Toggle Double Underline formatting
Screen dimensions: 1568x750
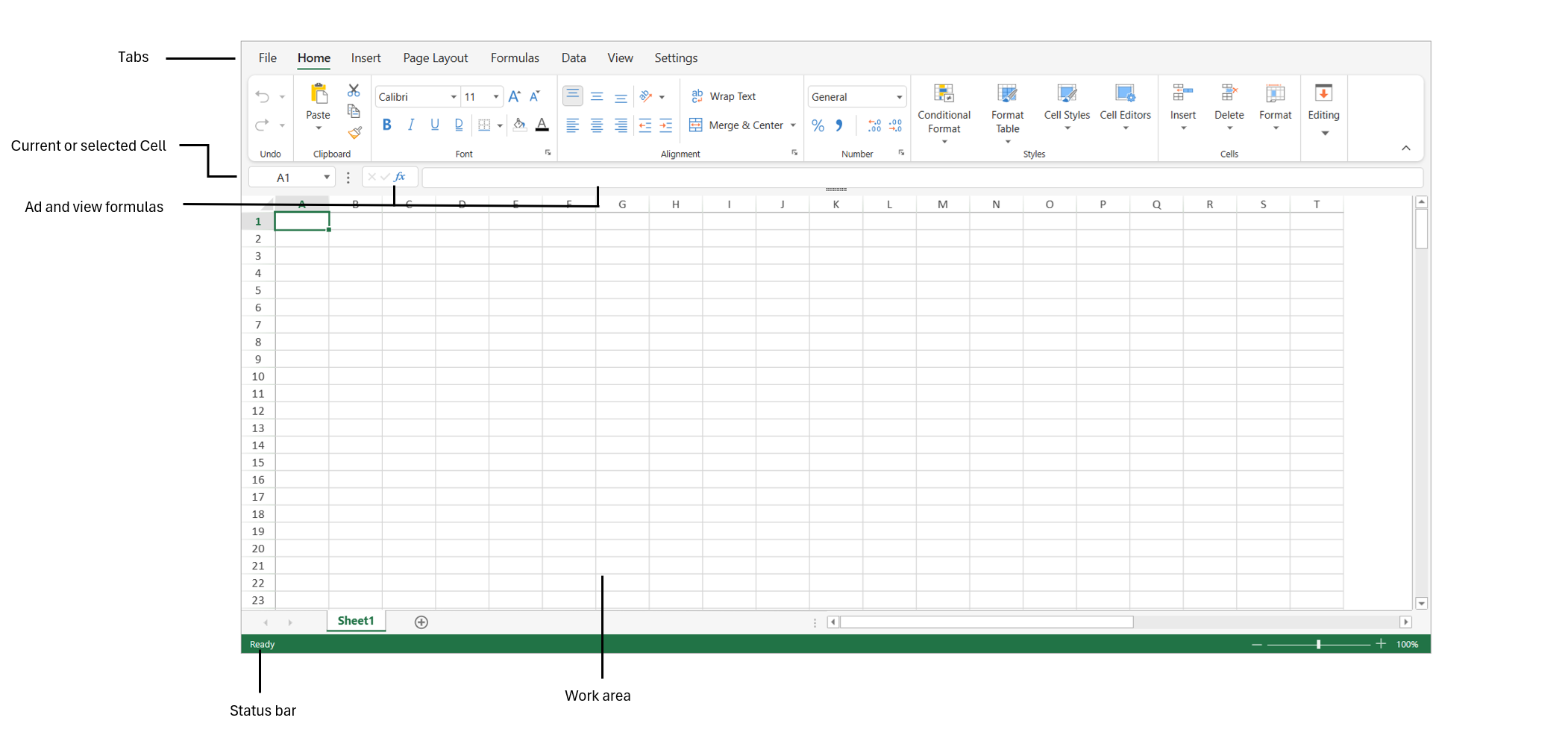[459, 125]
